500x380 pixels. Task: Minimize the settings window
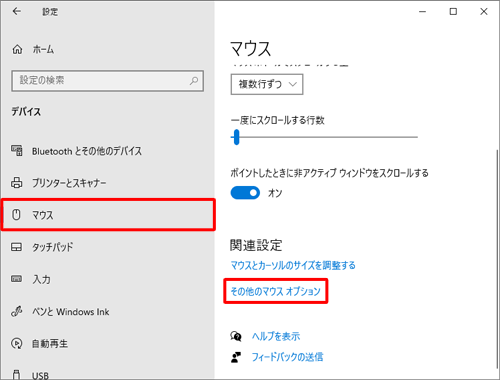coord(423,12)
